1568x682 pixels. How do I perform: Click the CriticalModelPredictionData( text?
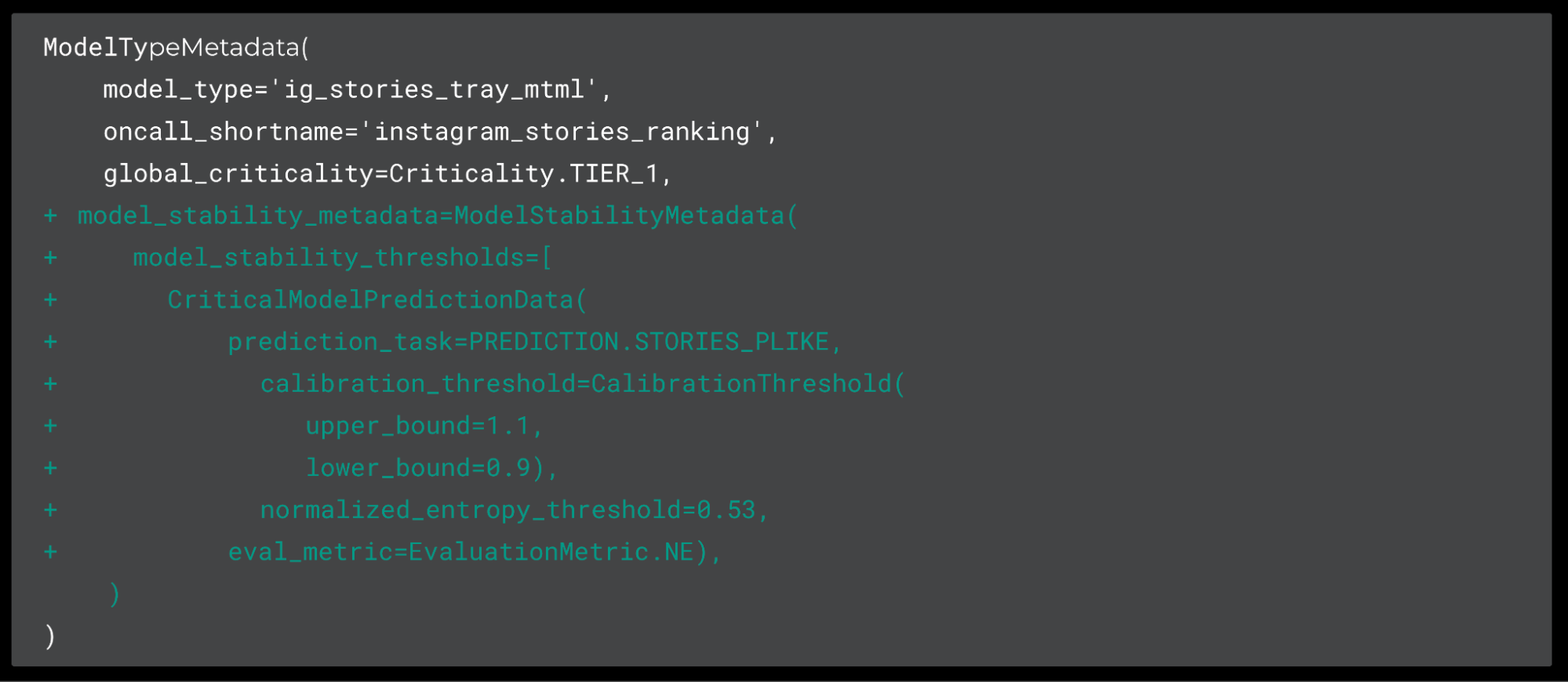377,300
